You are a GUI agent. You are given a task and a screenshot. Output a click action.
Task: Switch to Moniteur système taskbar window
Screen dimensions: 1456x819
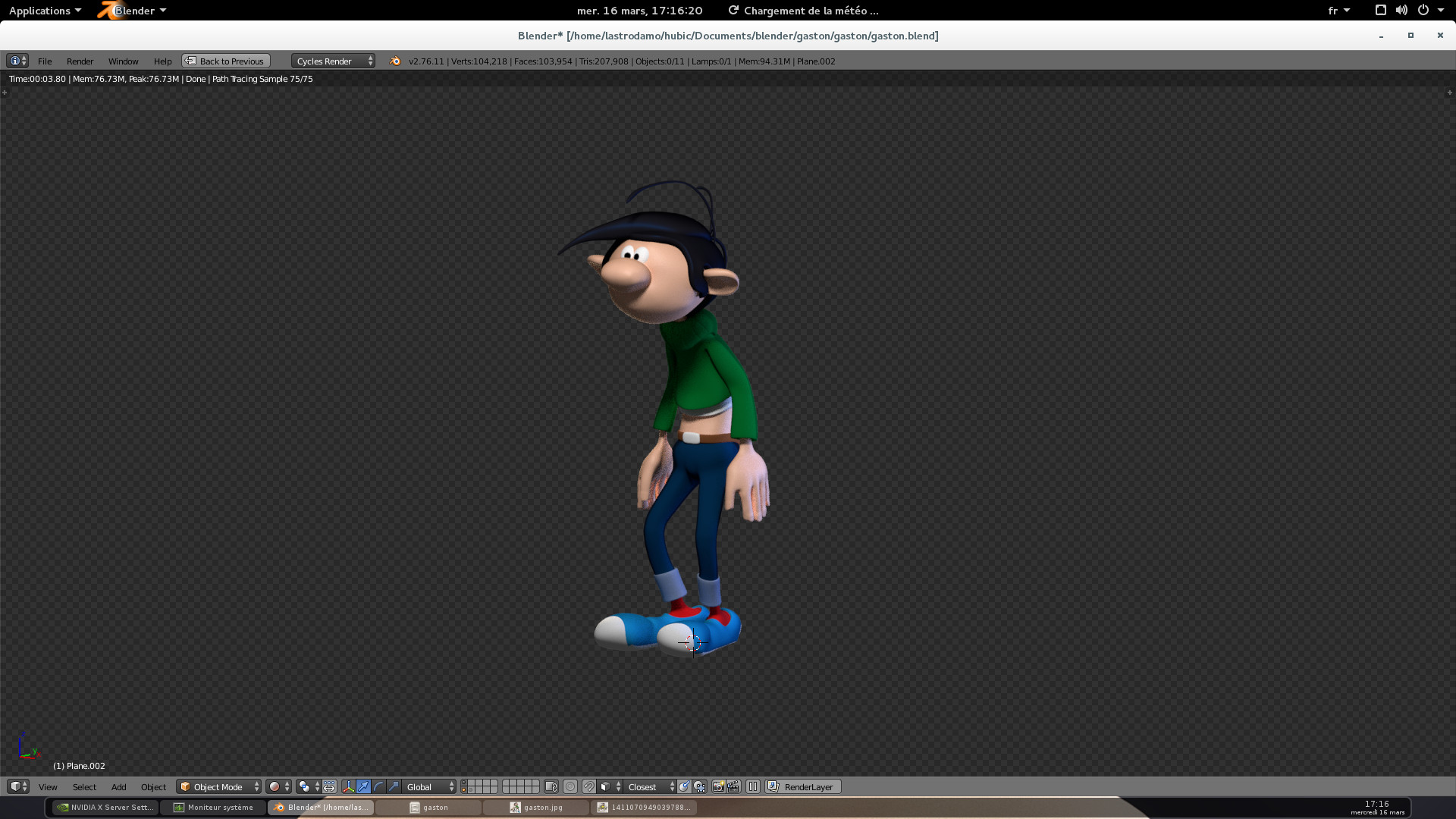pyautogui.click(x=213, y=807)
